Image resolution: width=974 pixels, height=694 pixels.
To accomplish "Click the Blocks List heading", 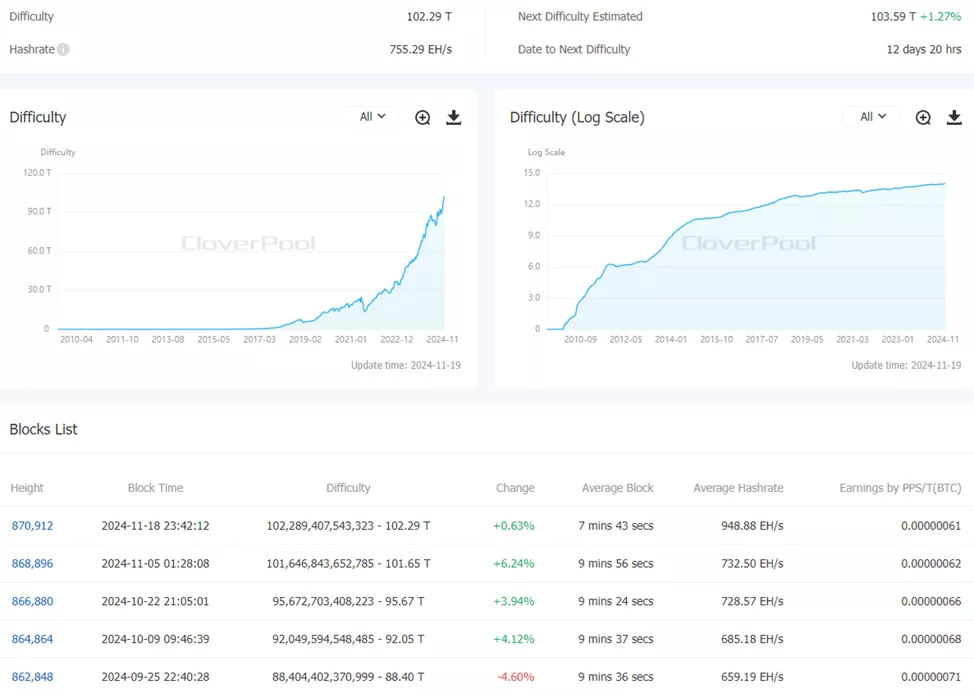I will 43,430.
